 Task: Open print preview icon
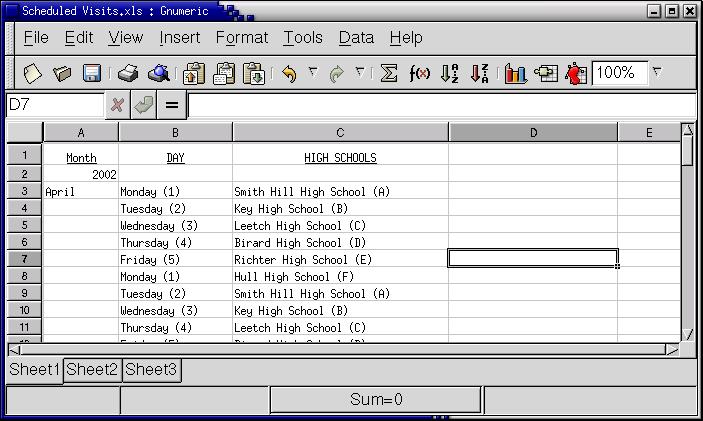[158, 73]
